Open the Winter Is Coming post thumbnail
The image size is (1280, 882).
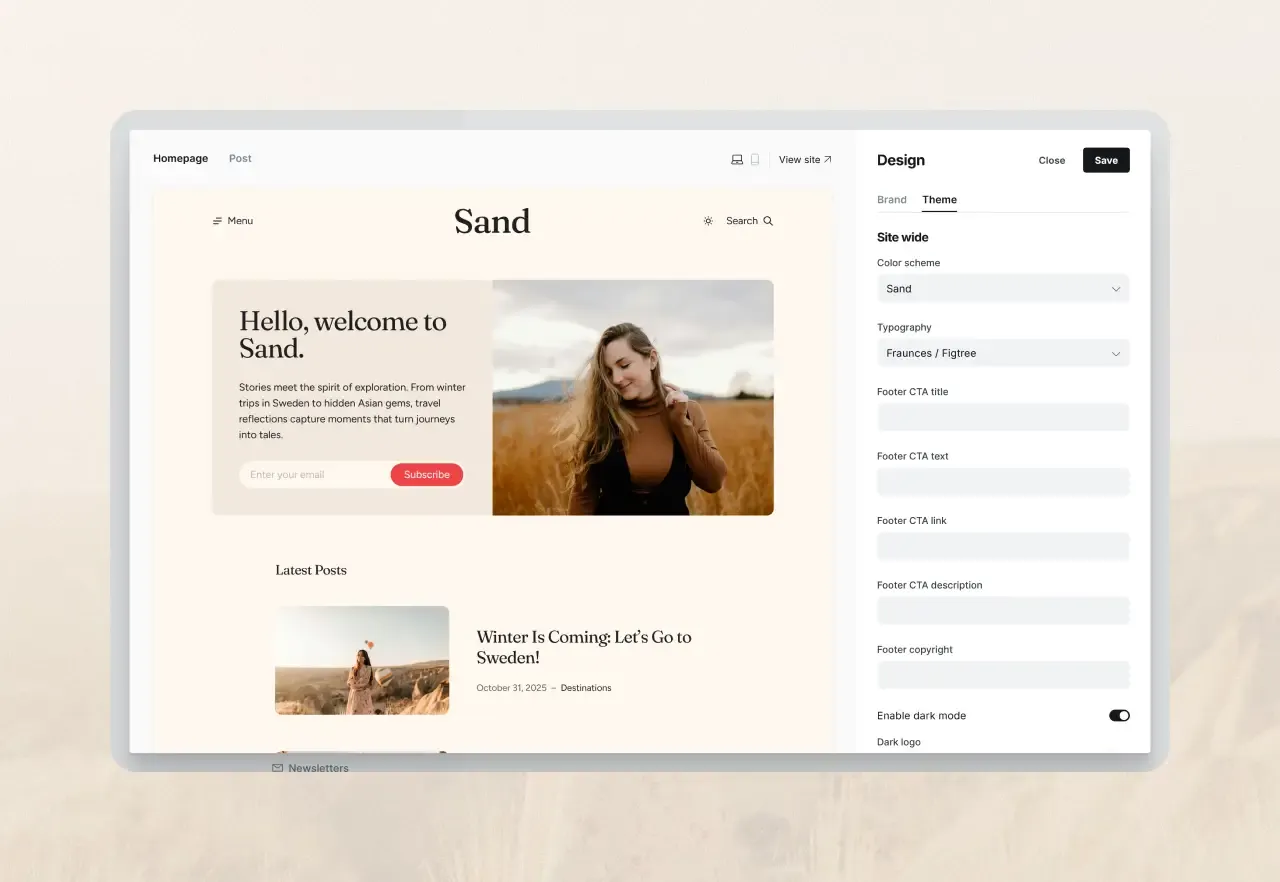pos(362,660)
